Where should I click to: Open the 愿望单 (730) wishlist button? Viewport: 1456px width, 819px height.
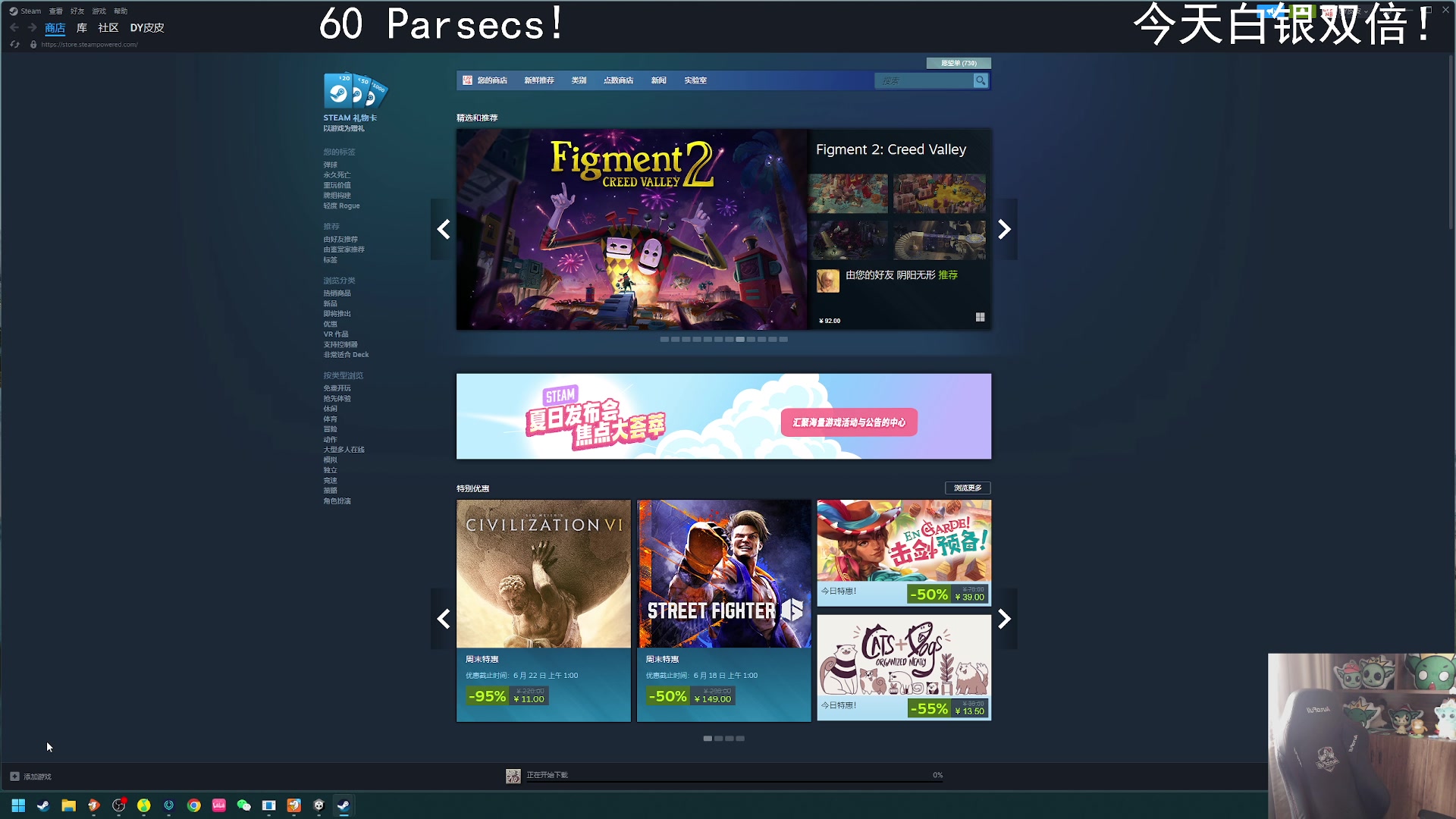(x=959, y=63)
